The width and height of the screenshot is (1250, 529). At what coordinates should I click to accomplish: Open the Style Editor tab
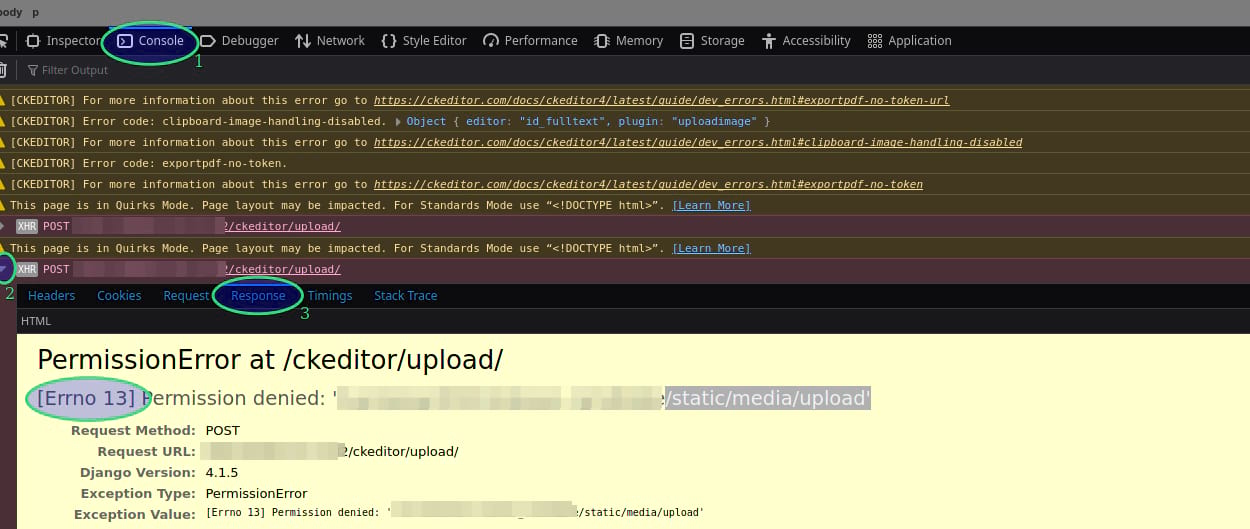point(423,41)
